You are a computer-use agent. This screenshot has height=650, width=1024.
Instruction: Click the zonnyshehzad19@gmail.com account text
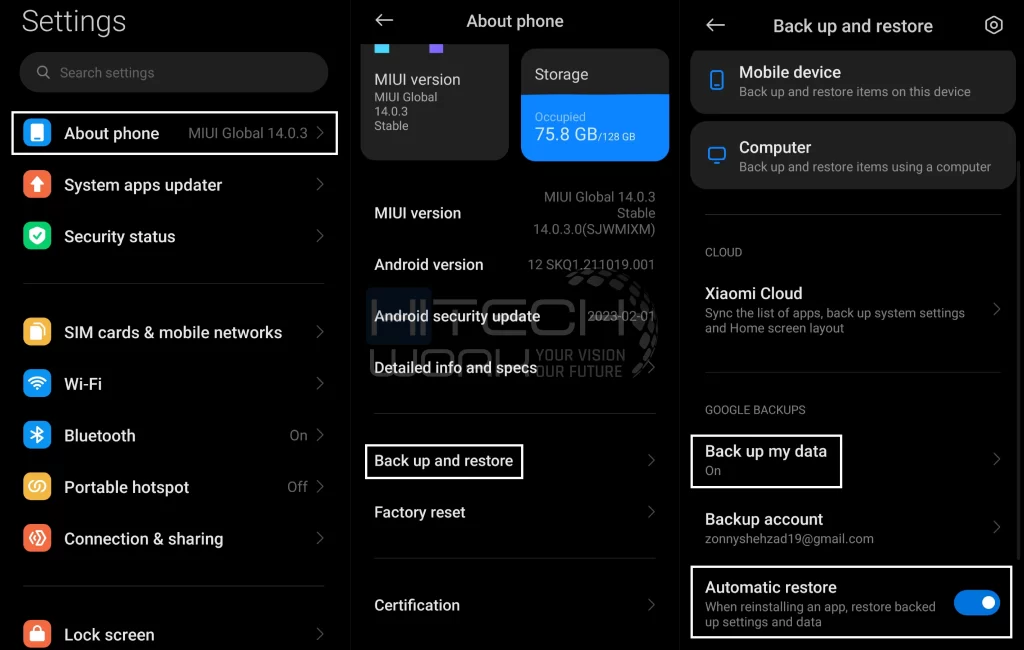tap(789, 539)
